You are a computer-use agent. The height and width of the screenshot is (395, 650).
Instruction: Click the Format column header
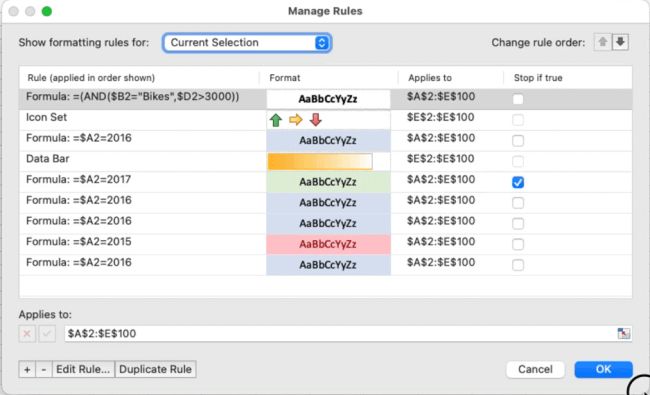tap(285, 78)
